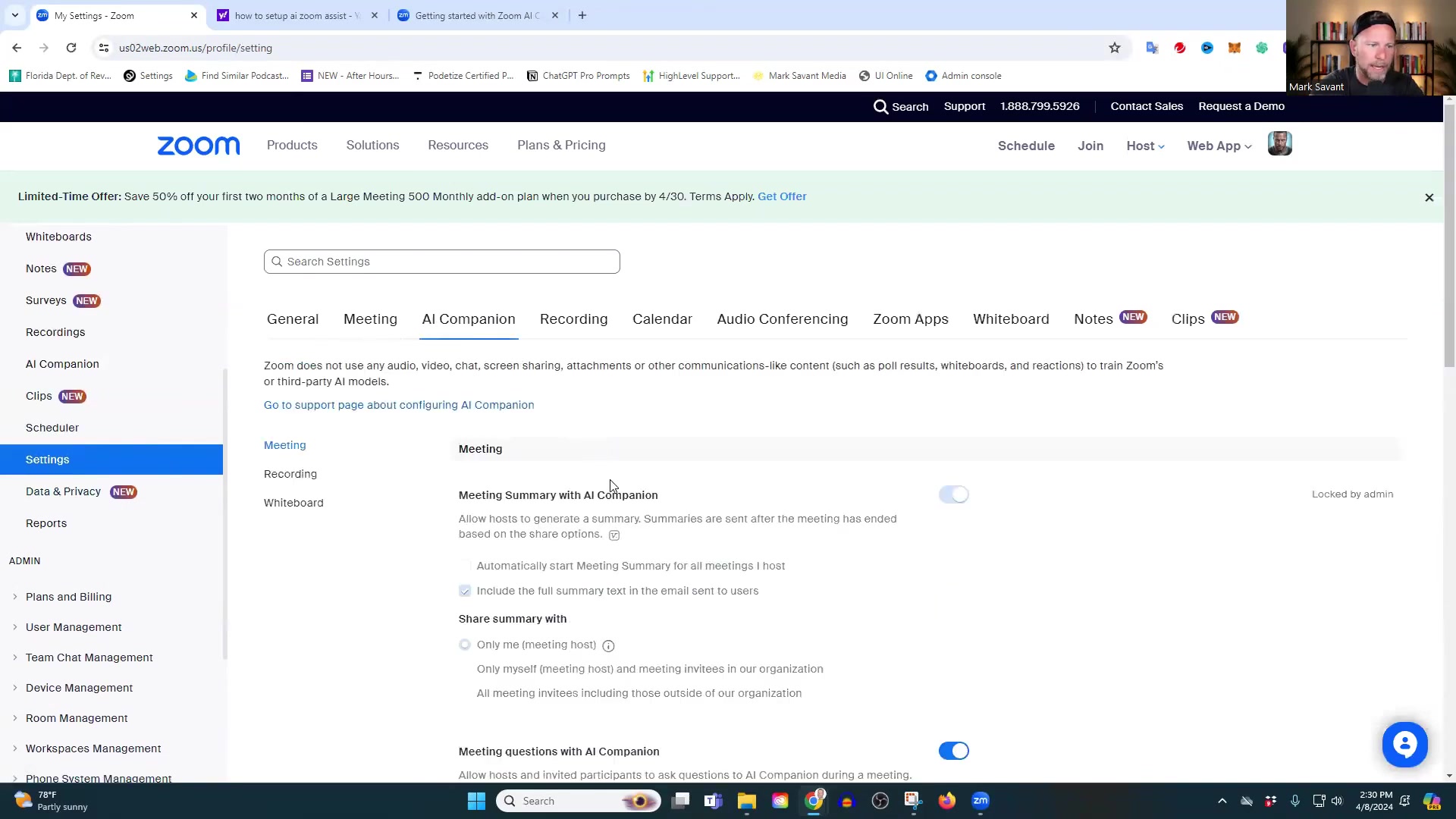Click the Search magnifier in top bar
This screenshot has width=1456, height=819.
tap(880, 107)
